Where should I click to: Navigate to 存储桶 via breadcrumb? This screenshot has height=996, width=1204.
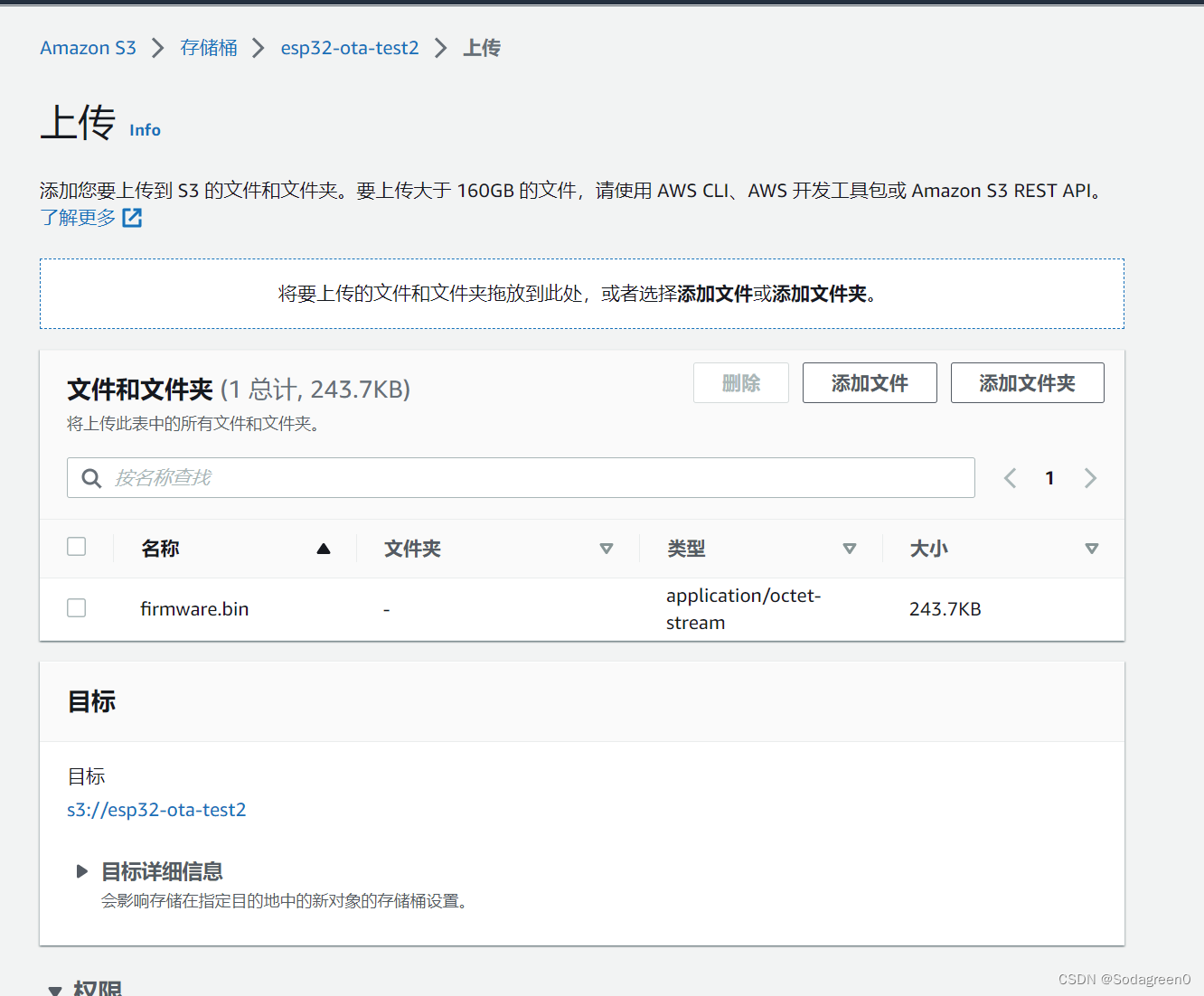pyautogui.click(x=209, y=47)
